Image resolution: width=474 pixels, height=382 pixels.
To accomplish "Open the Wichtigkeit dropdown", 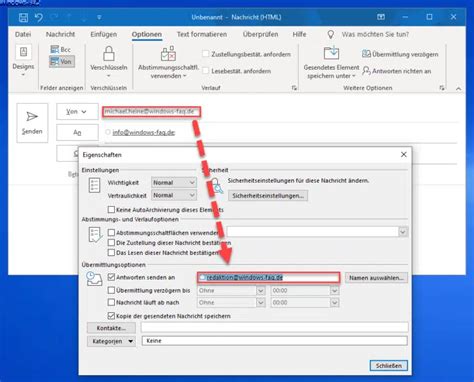I will pyautogui.click(x=174, y=183).
